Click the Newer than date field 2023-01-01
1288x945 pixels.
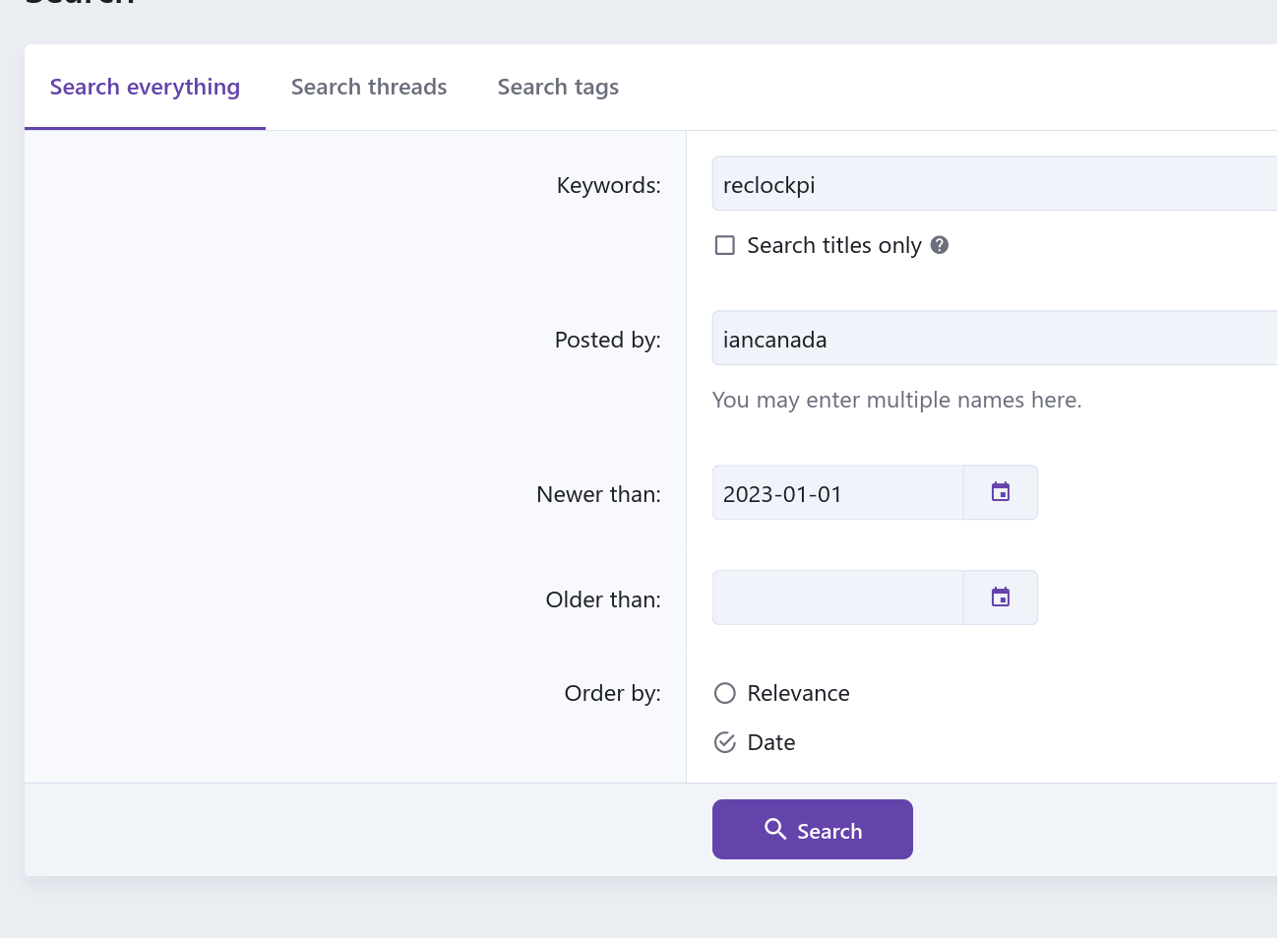point(837,492)
